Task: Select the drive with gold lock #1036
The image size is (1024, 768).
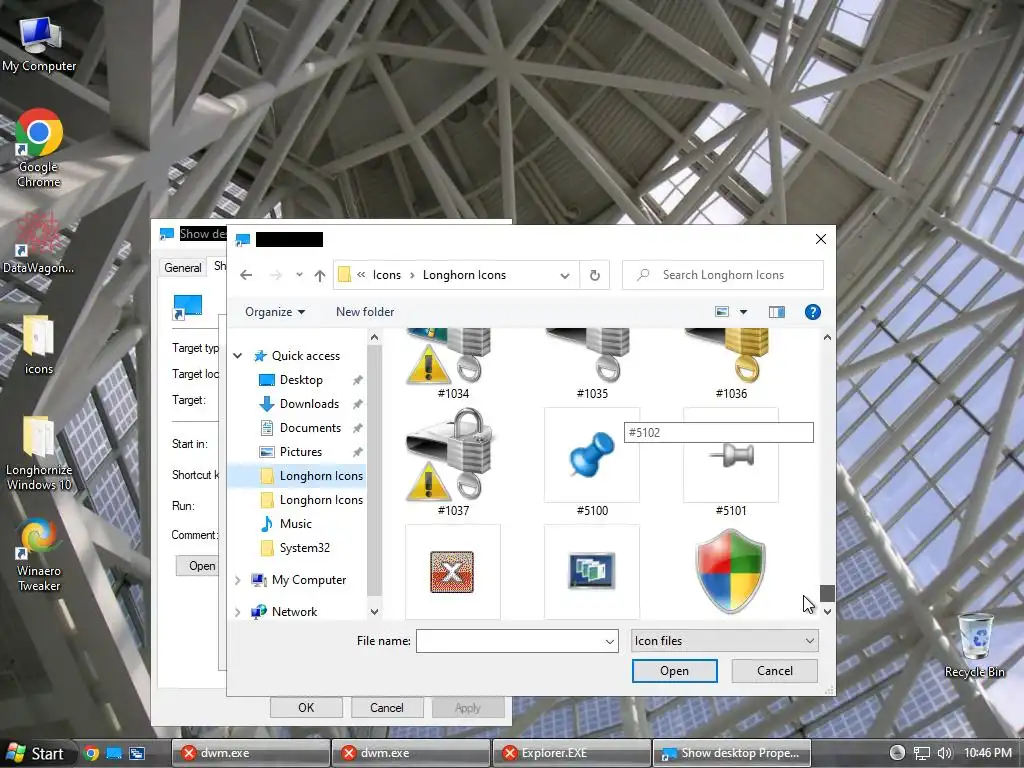Action: tap(731, 357)
